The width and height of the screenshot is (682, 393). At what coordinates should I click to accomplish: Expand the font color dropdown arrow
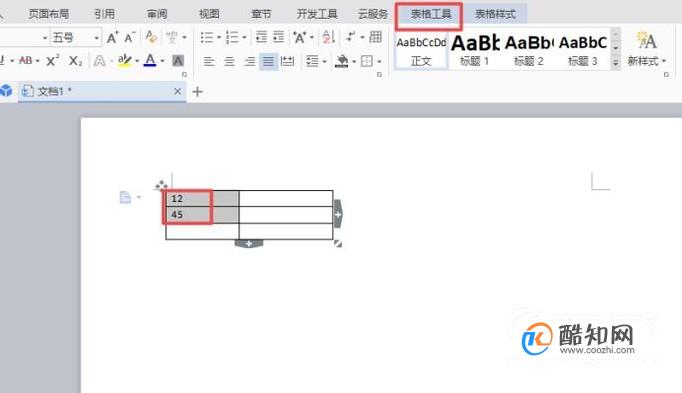coord(162,61)
